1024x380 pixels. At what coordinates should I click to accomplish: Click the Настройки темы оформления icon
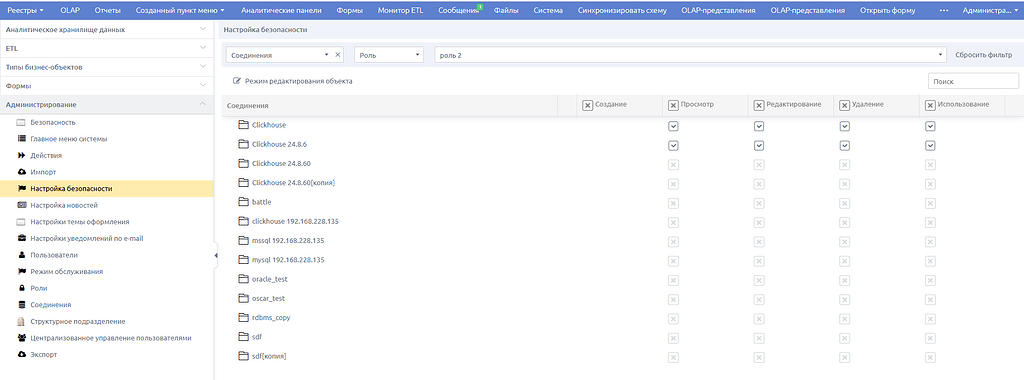pyautogui.click(x=22, y=222)
